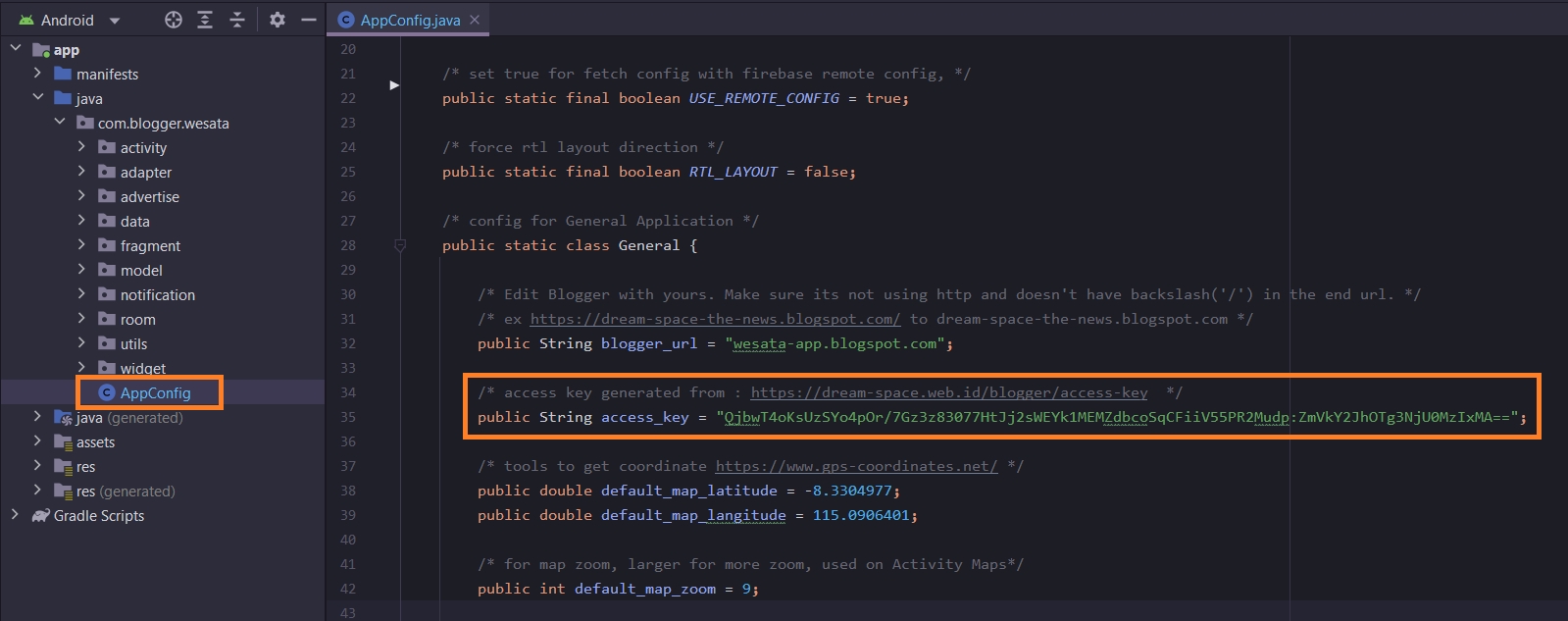The width and height of the screenshot is (1568, 621).
Task: Open the Android project view dropdown
Action: click(115, 21)
